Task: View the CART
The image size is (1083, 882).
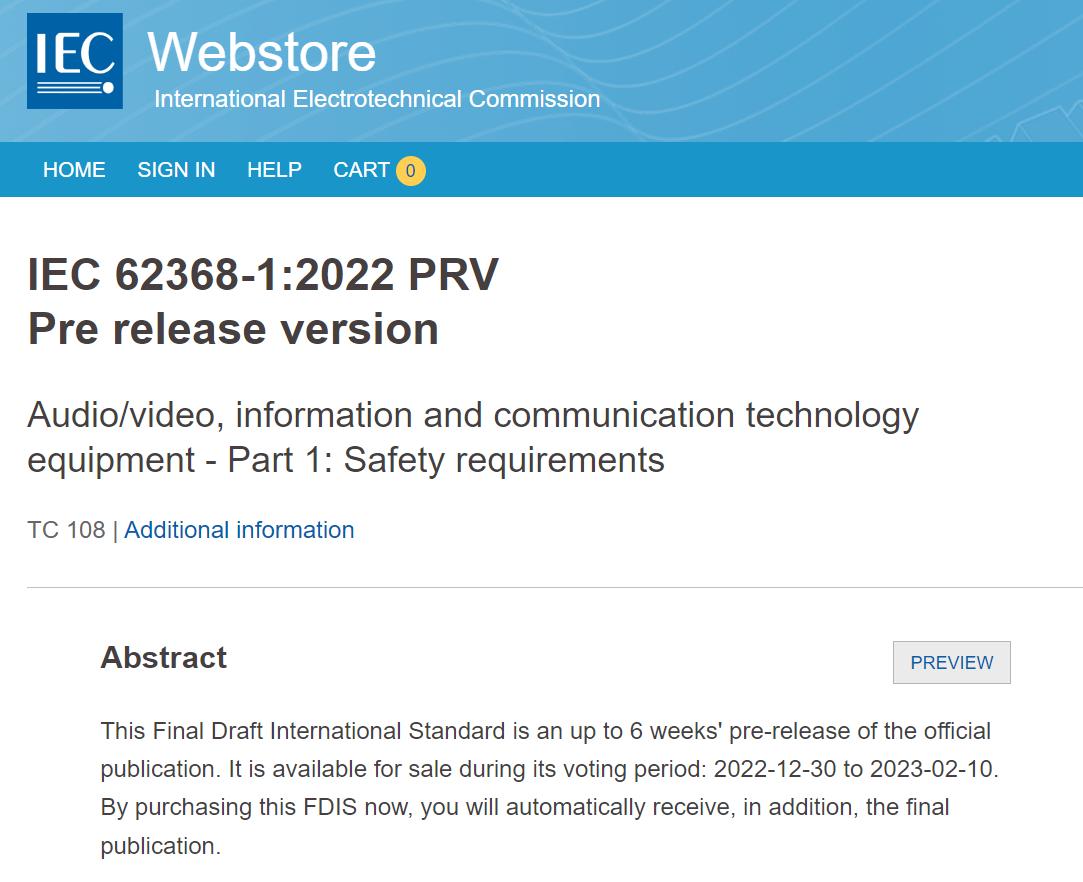Action: point(361,170)
